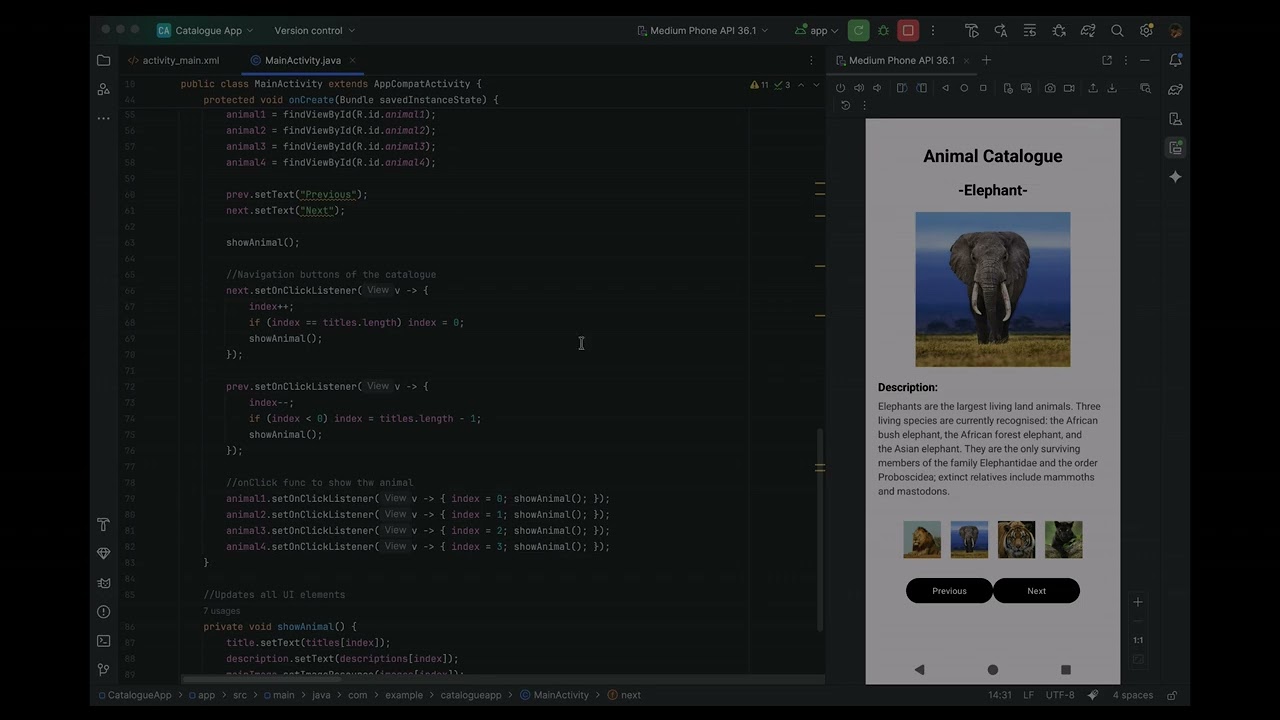Open the Version control dropdown

click(314, 31)
